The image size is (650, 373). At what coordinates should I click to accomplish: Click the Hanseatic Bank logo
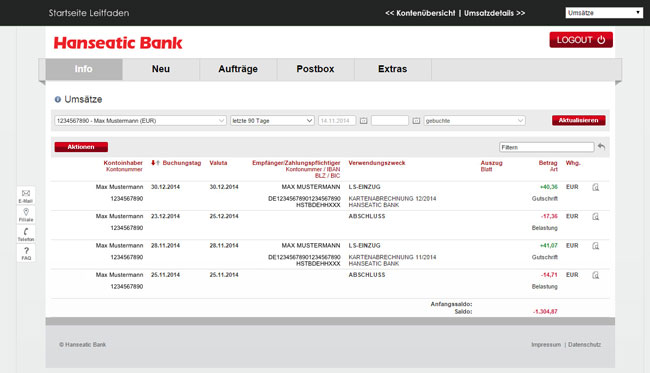click(118, 43)
